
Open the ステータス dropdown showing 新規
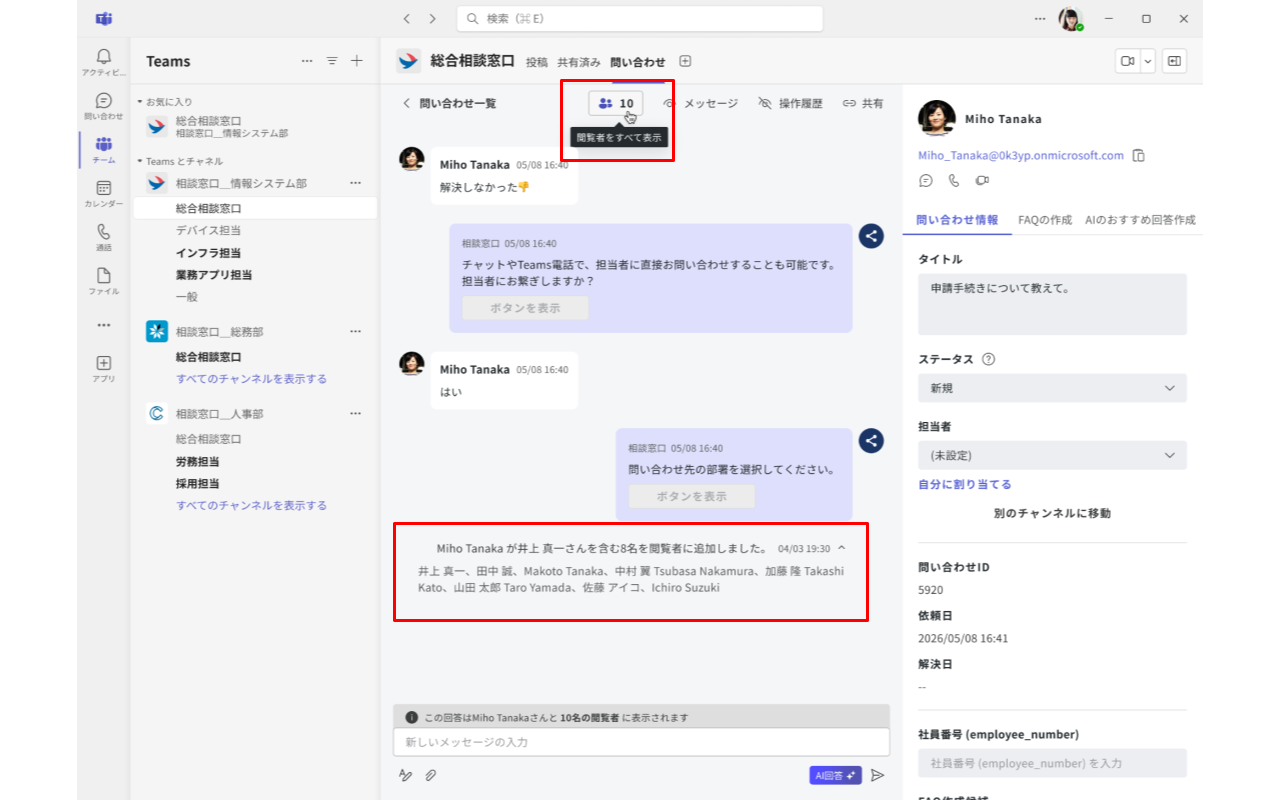tap(1052, 388)
